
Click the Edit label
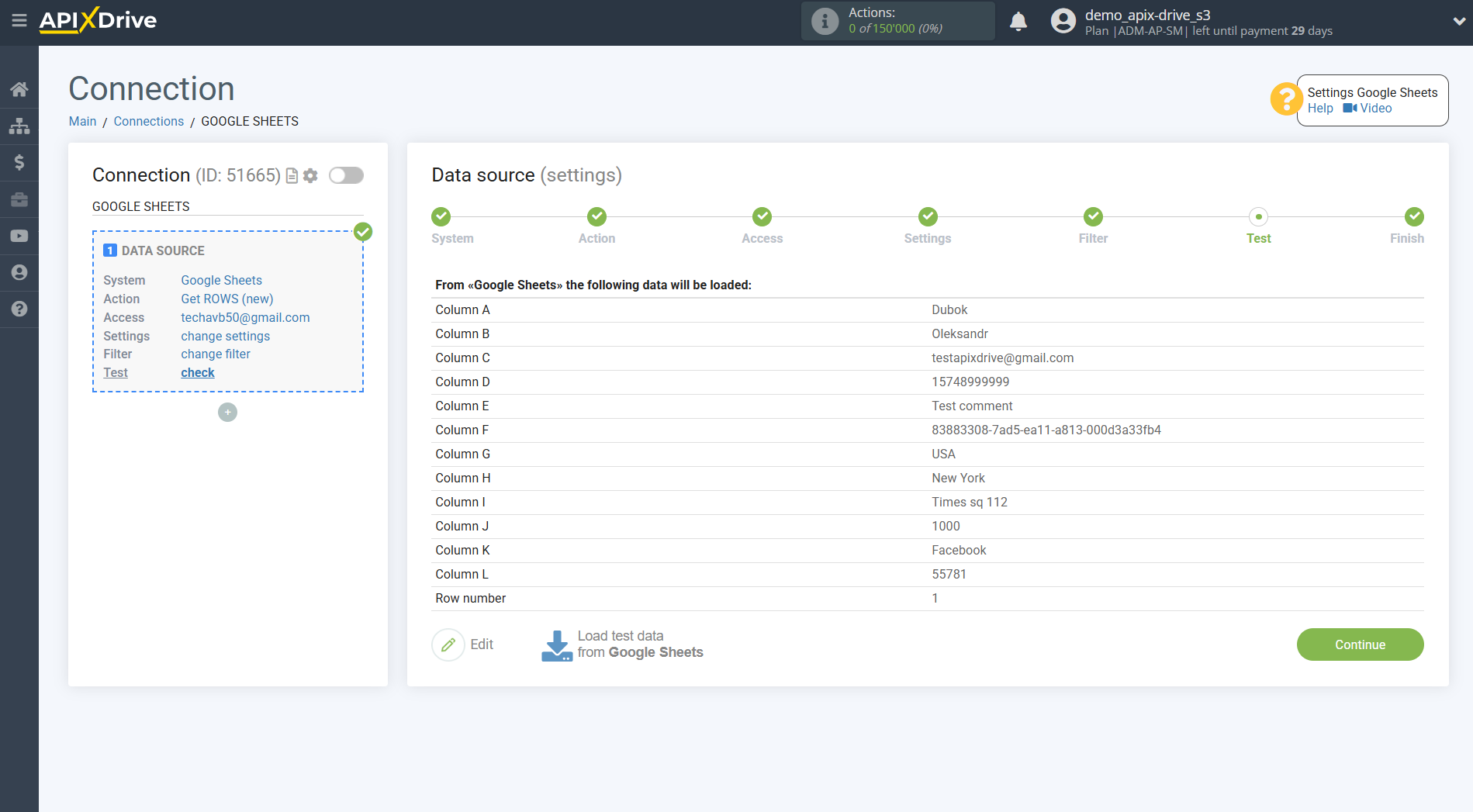pyautogui.click(x=482, y=644)
